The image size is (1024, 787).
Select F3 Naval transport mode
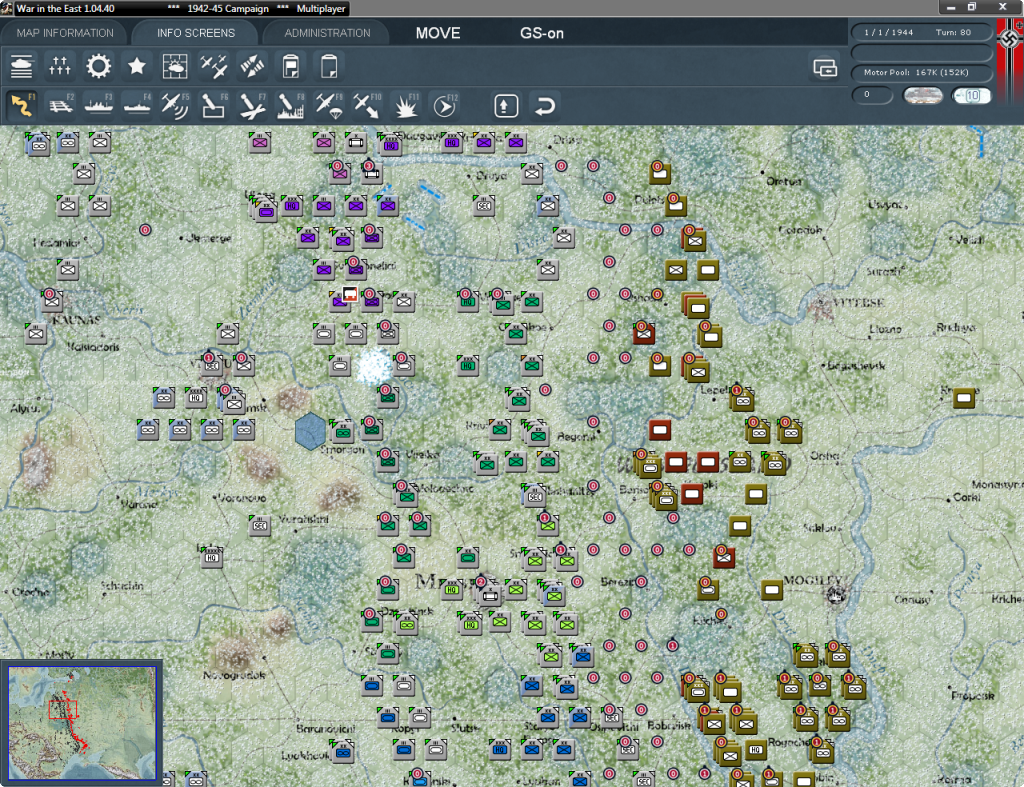99,106
